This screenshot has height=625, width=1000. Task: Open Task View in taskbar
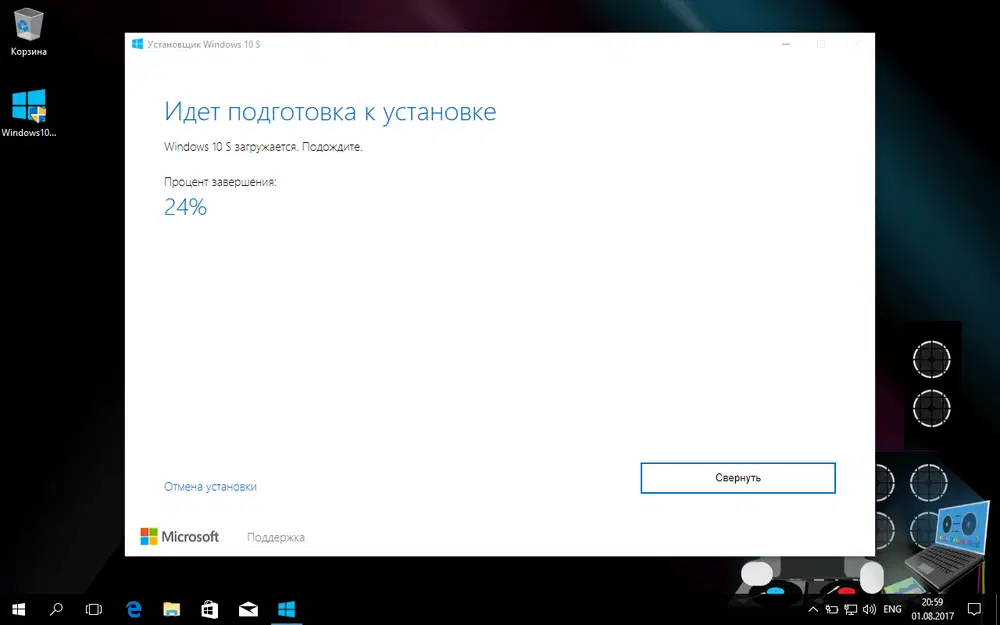94,609
